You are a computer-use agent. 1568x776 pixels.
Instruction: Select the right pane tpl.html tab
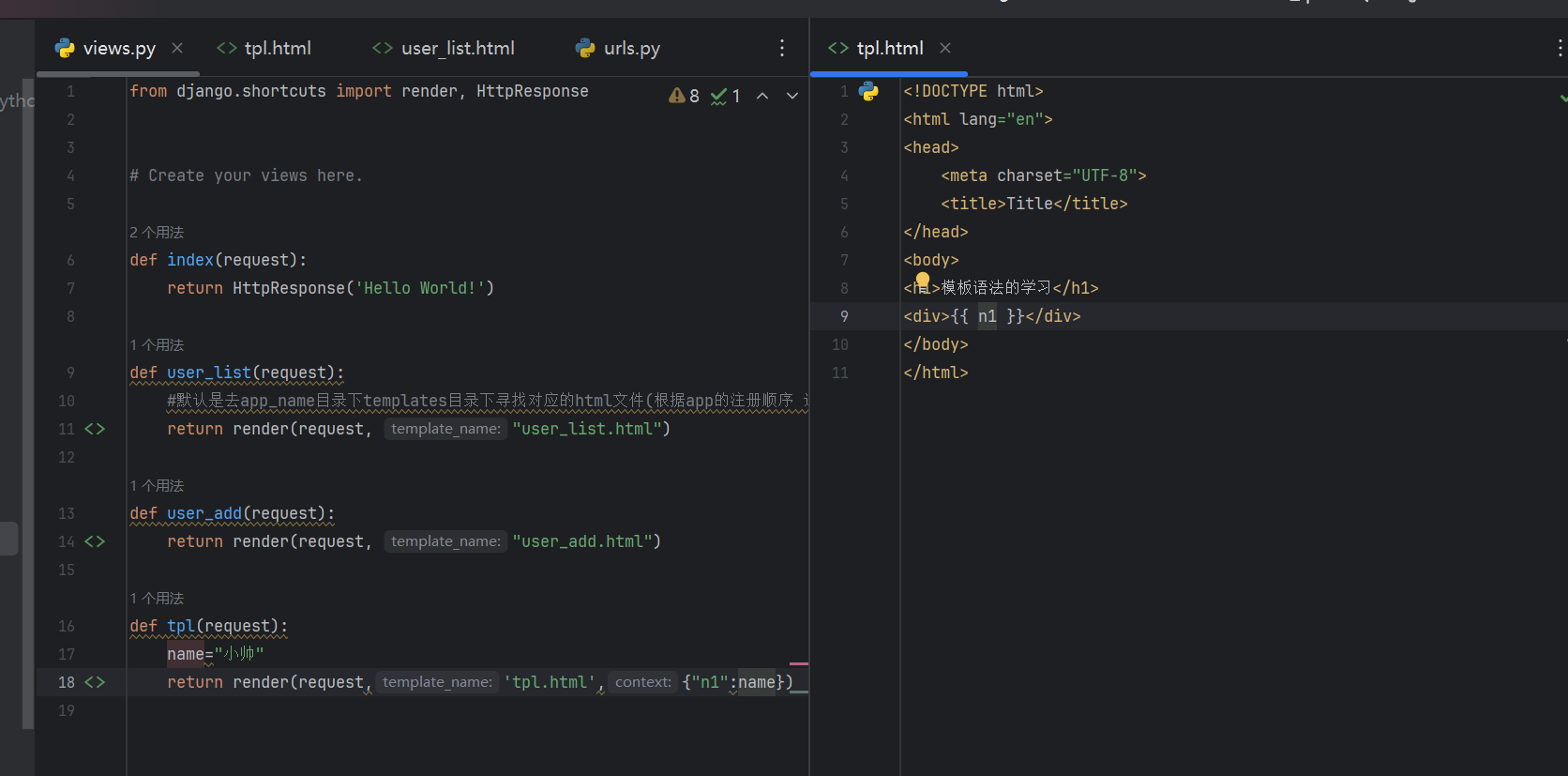point(890,48)
